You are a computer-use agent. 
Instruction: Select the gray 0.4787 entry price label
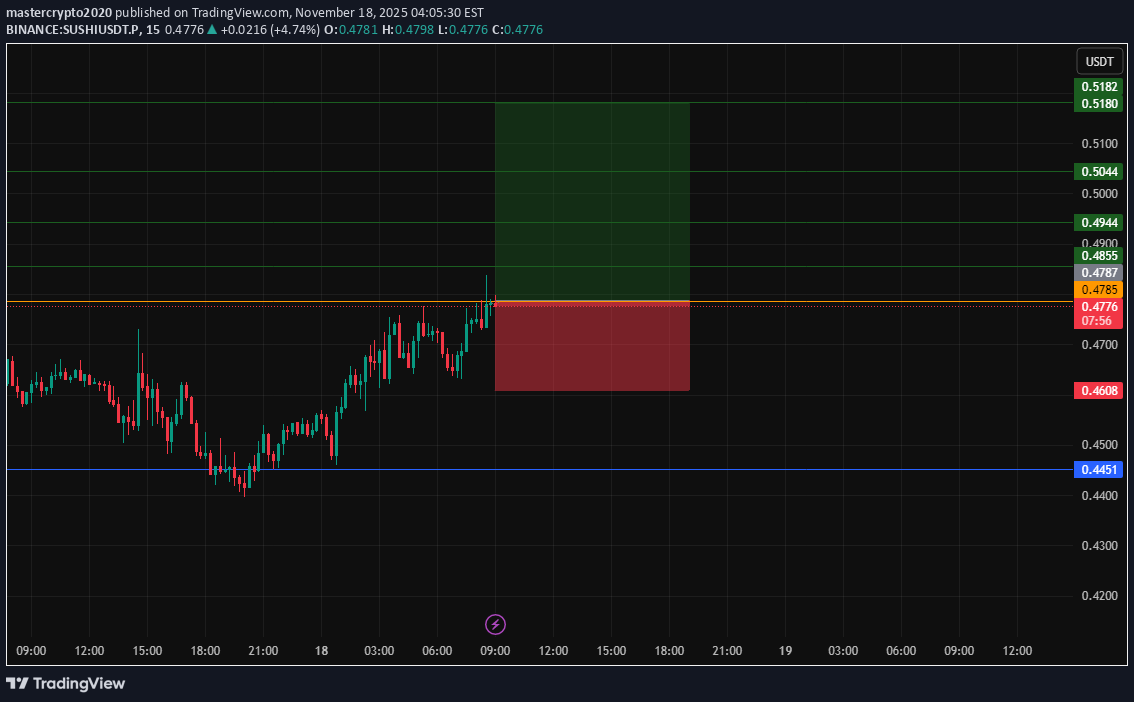pyautogui.click(x=1099, y=272)
